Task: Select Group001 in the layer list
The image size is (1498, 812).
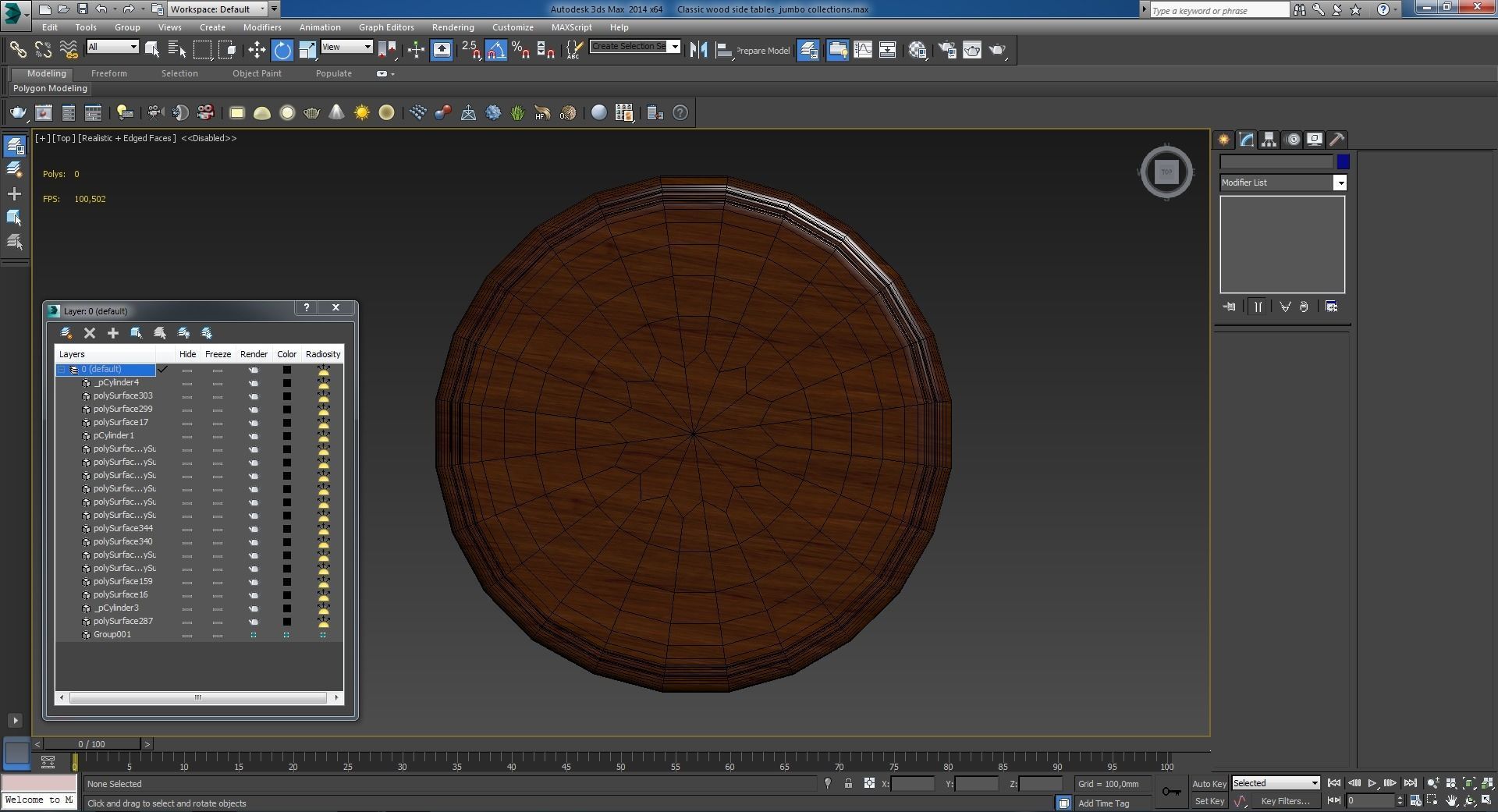Action: click(x=112, y=635)
